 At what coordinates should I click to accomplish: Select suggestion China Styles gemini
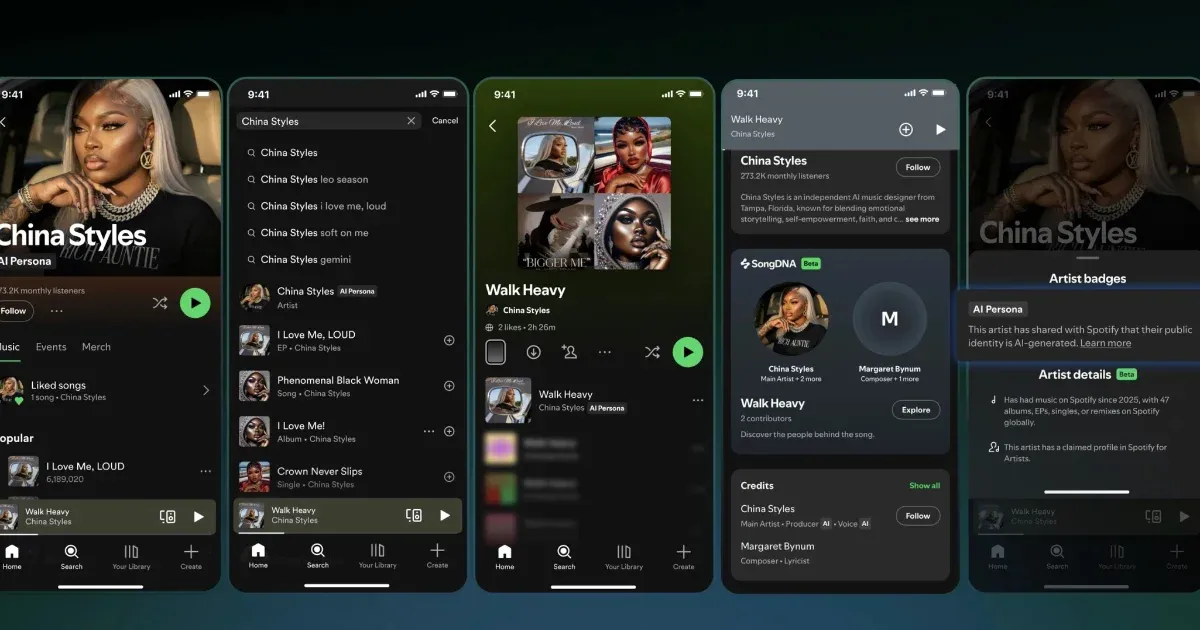pos(301,259)
